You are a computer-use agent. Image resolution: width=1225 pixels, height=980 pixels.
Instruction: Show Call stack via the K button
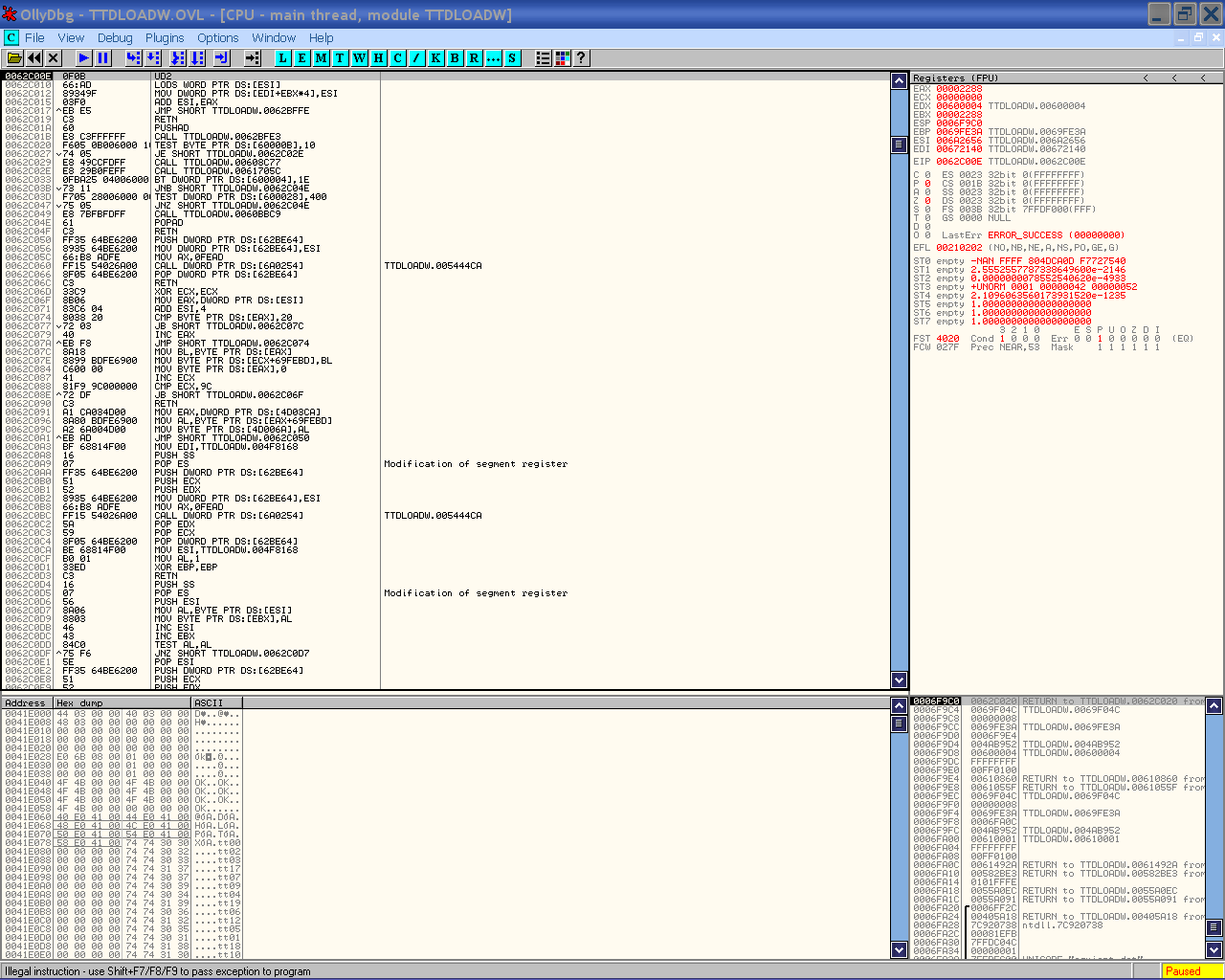(x=435, y=58)
